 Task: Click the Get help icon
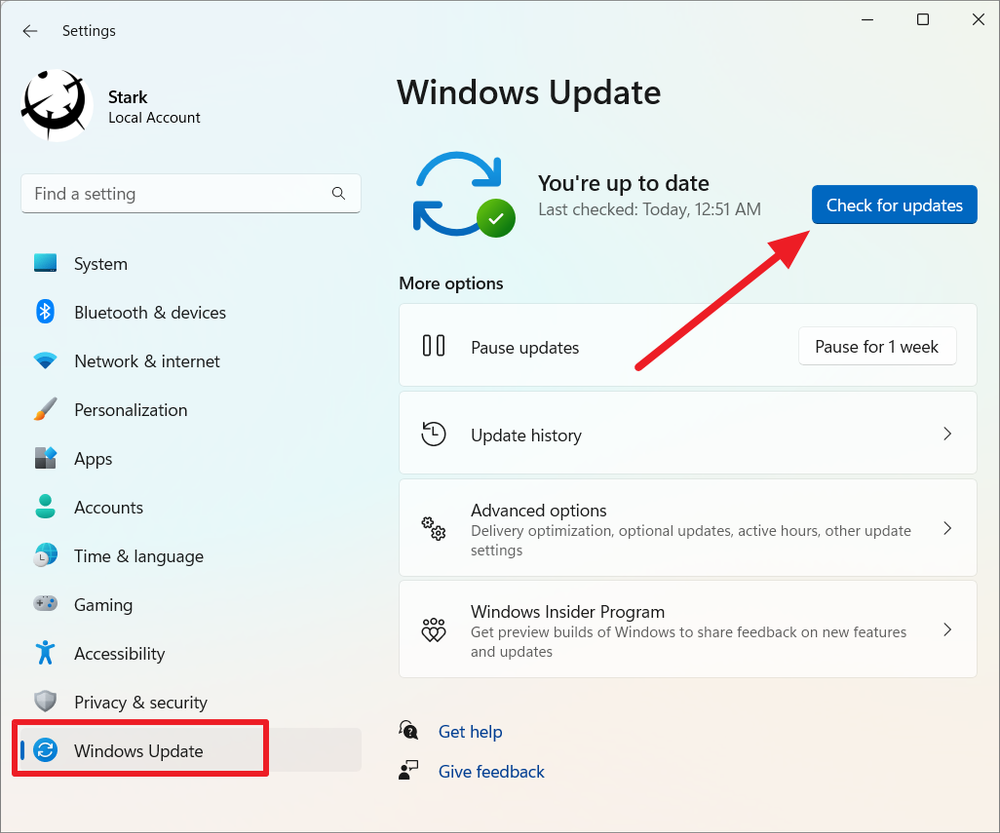408,730
